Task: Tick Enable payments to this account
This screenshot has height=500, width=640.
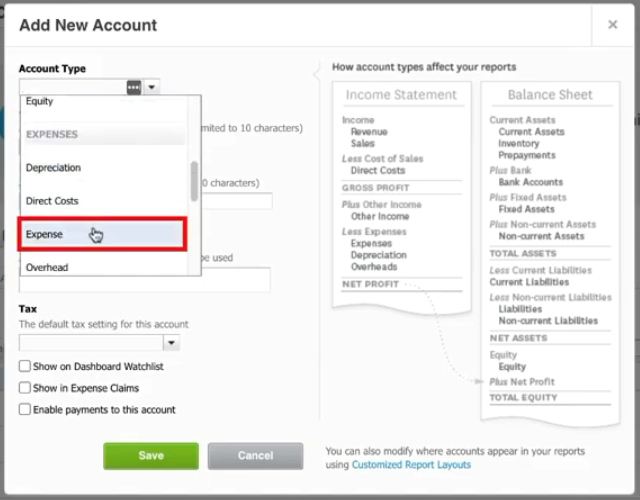Action: pyautogui.click(x=24, y=409)
